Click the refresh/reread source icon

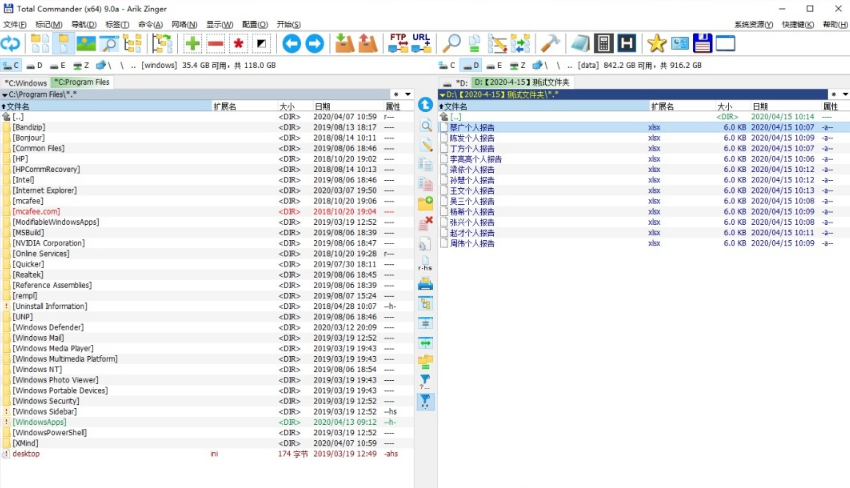(10, 43)
